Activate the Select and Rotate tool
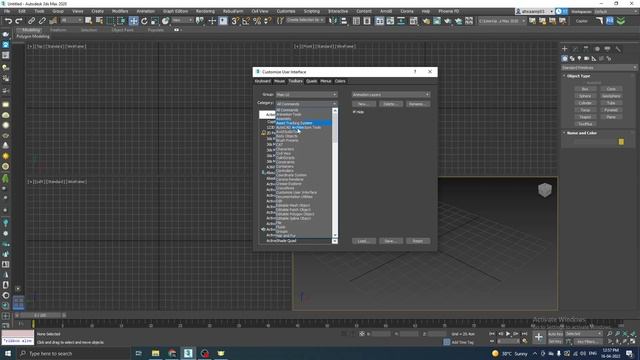 click(144, 21)
